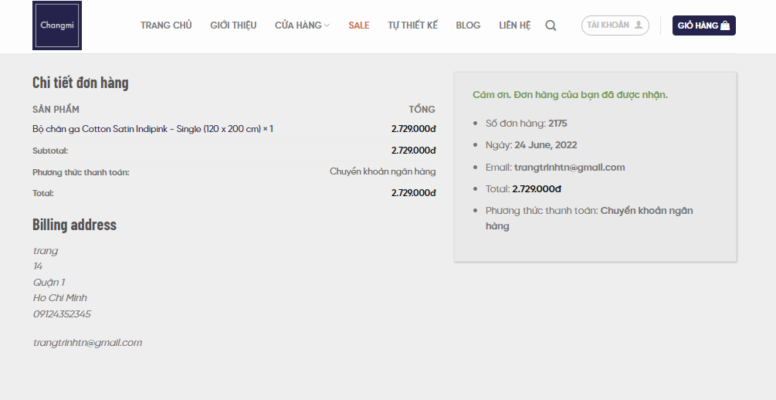
Task: Click order number 2175
Action: click(558, 123)
